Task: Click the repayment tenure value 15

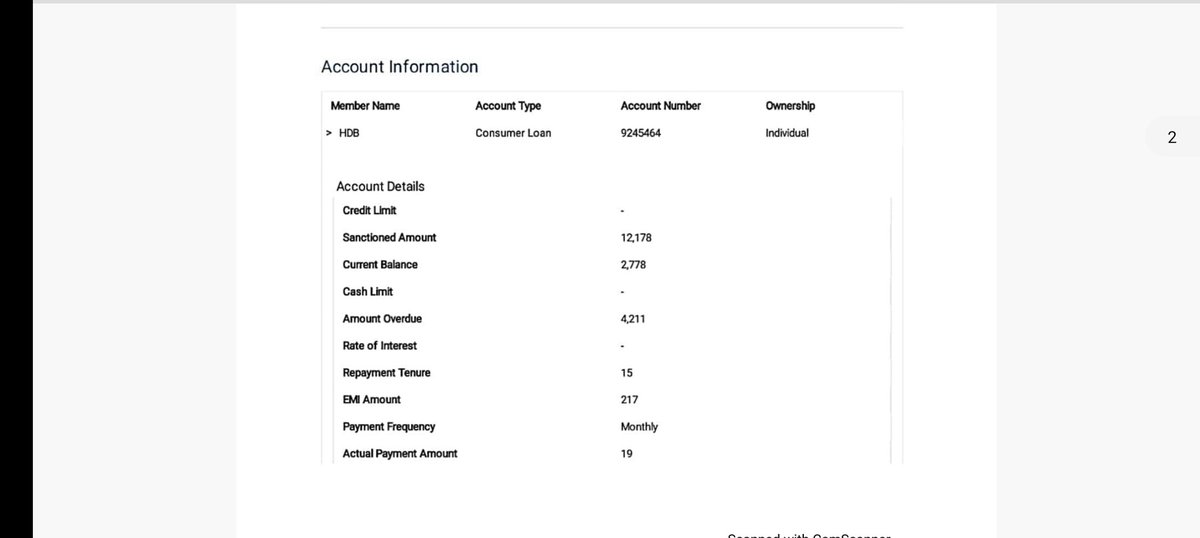Action: click(626, 373)
